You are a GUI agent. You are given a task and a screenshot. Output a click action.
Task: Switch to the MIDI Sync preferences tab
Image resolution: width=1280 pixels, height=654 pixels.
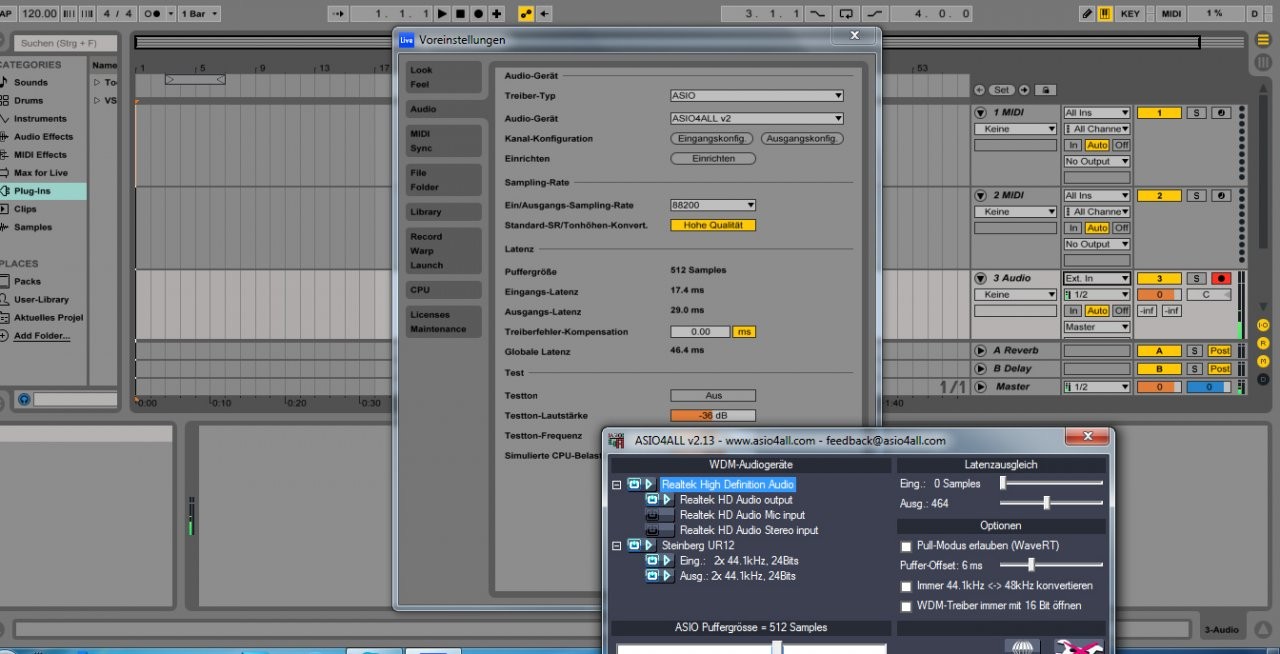click(x=443, y=141)
